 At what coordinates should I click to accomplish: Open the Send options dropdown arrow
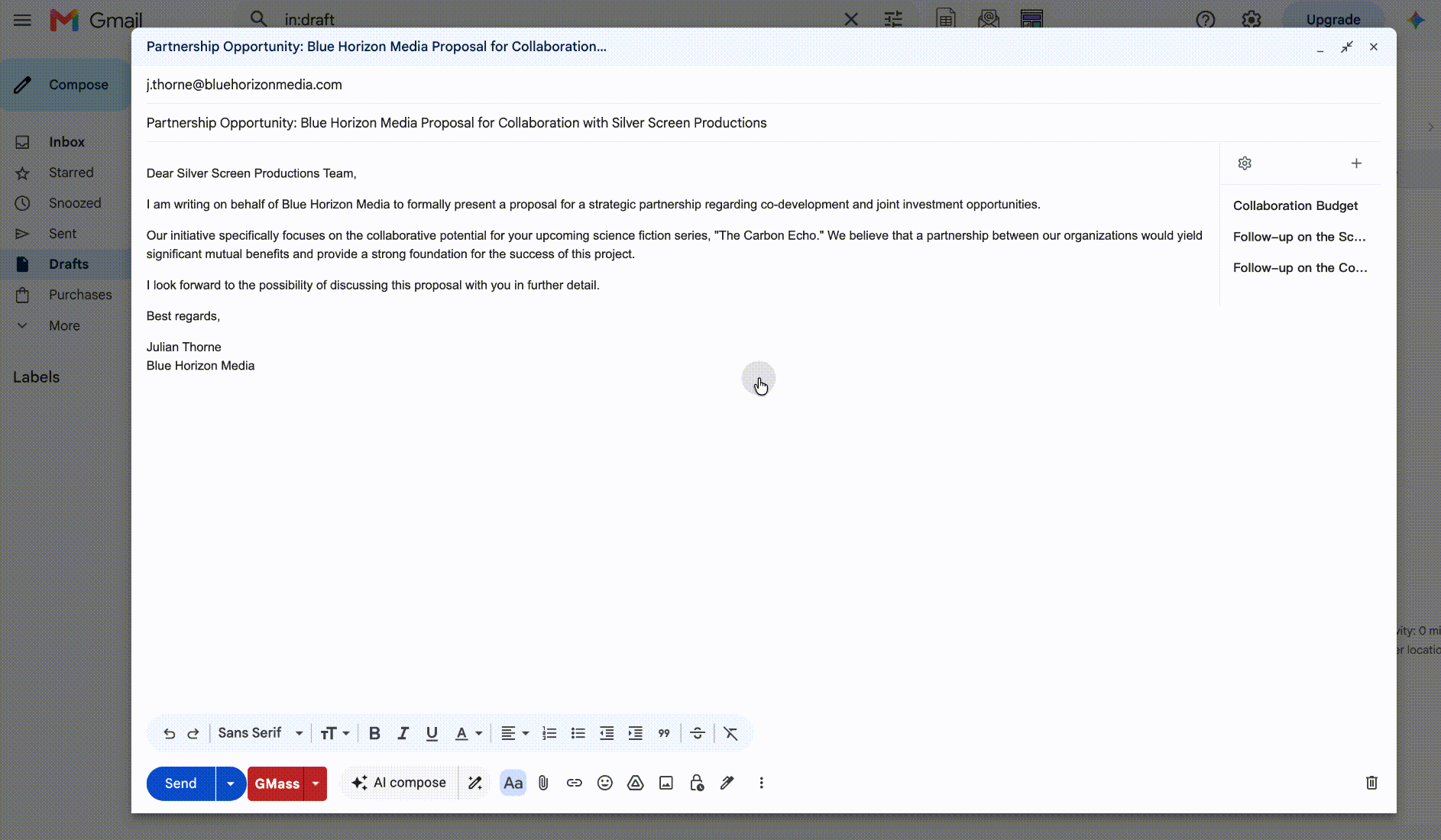coord(231,783)
